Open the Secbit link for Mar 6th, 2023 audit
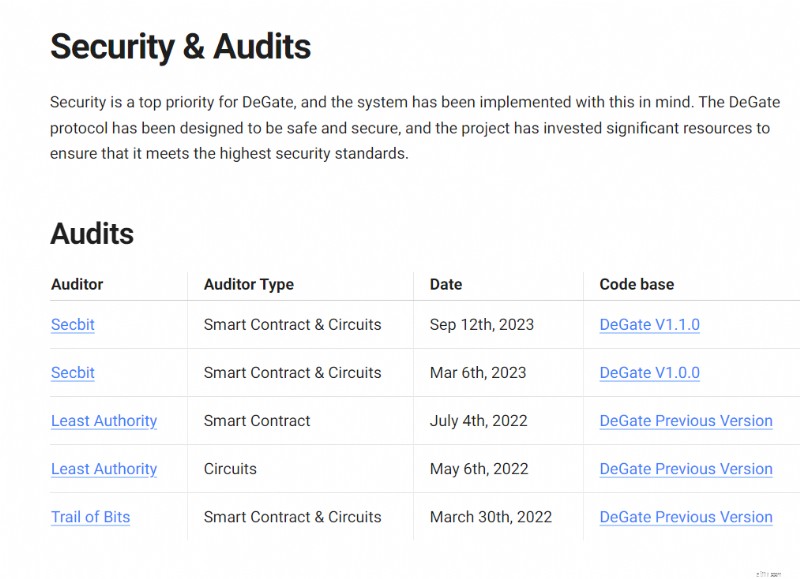Image resolution: width=800 pixels, height=579 pixels. (x=73, y=372)
